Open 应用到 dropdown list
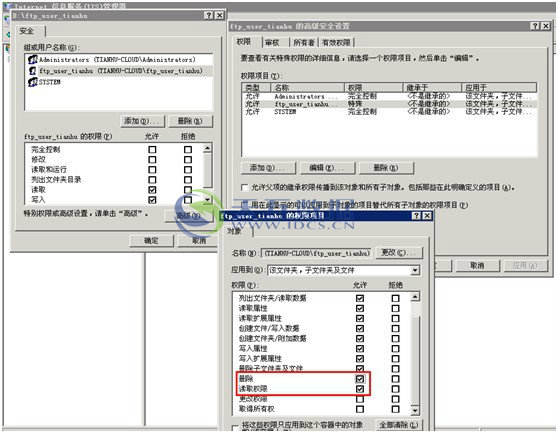Screen dimensions: 558x433 click(x=415, y=270)
